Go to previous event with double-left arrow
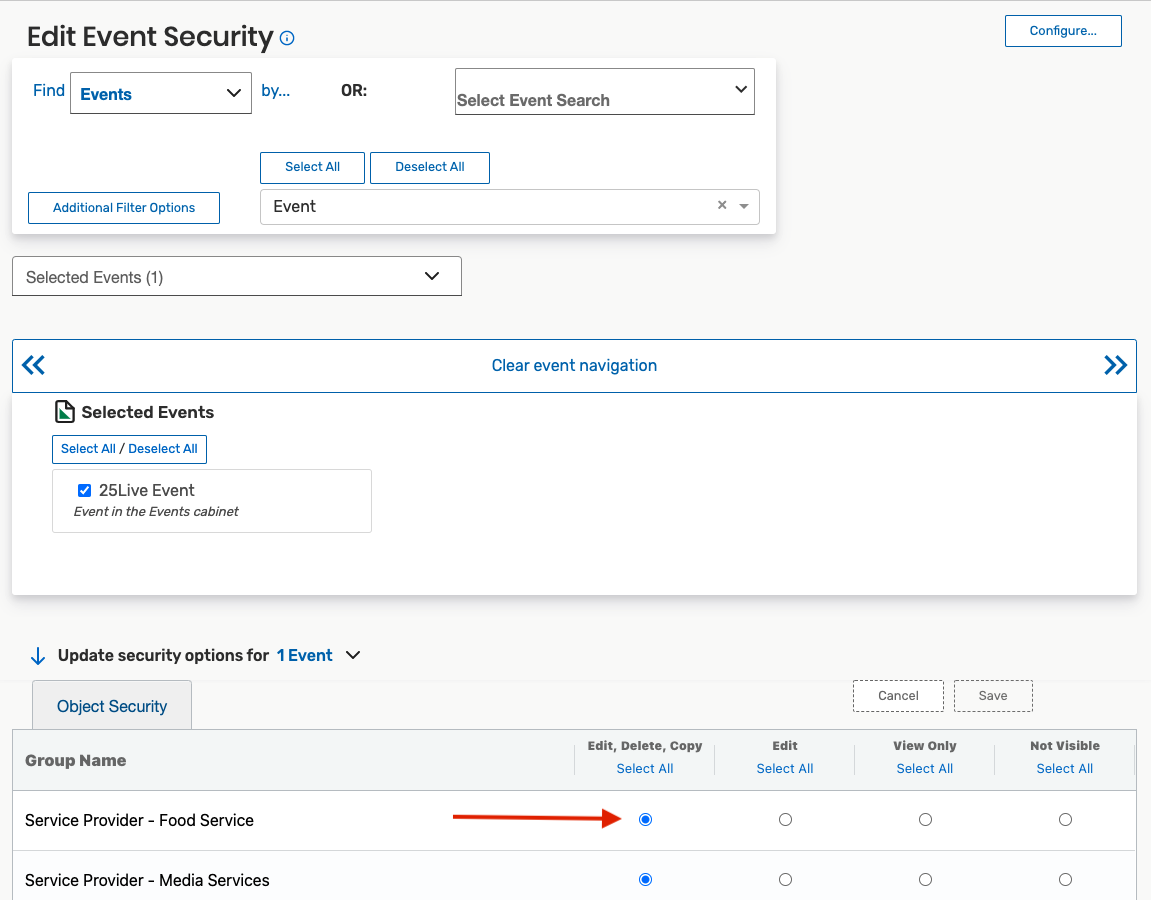 [33, 365]
